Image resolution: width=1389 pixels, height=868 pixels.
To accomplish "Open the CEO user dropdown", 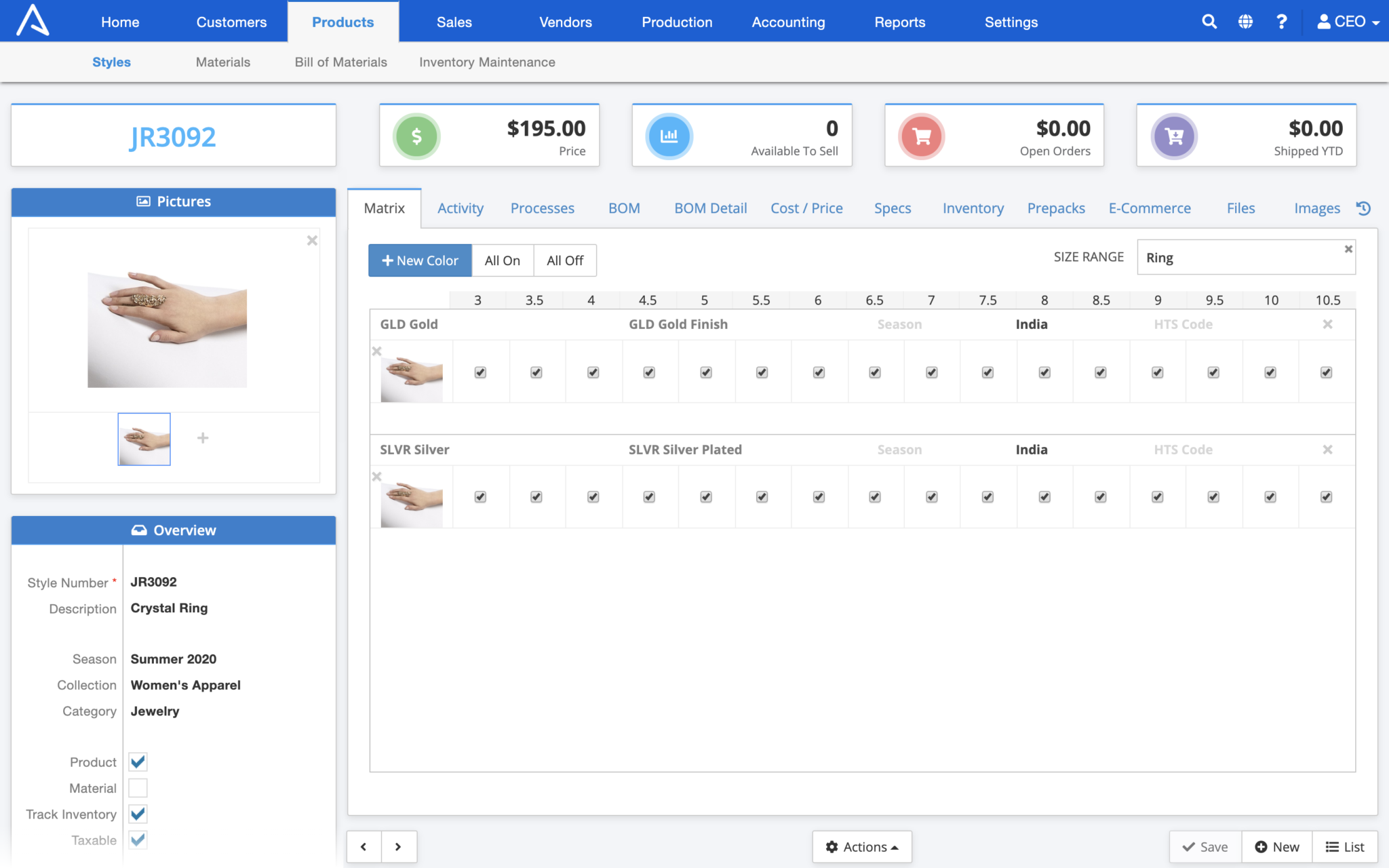I will (x=1346, y=21).
